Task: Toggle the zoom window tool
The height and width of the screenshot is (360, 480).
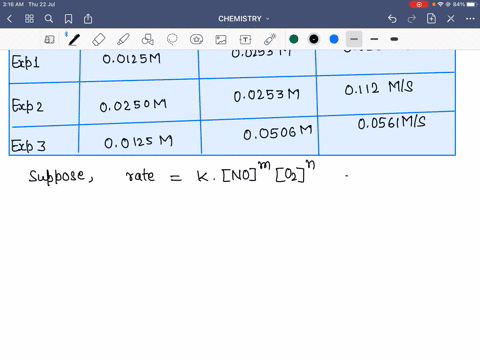Action: pyautogui.click(x=49, y=40)
